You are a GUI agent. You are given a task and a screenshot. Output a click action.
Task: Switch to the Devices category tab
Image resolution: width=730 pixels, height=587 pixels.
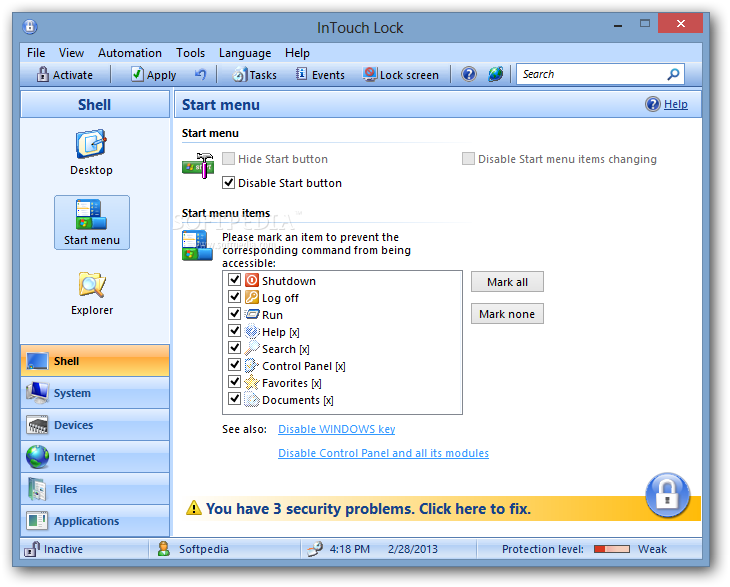click(95, 425)
